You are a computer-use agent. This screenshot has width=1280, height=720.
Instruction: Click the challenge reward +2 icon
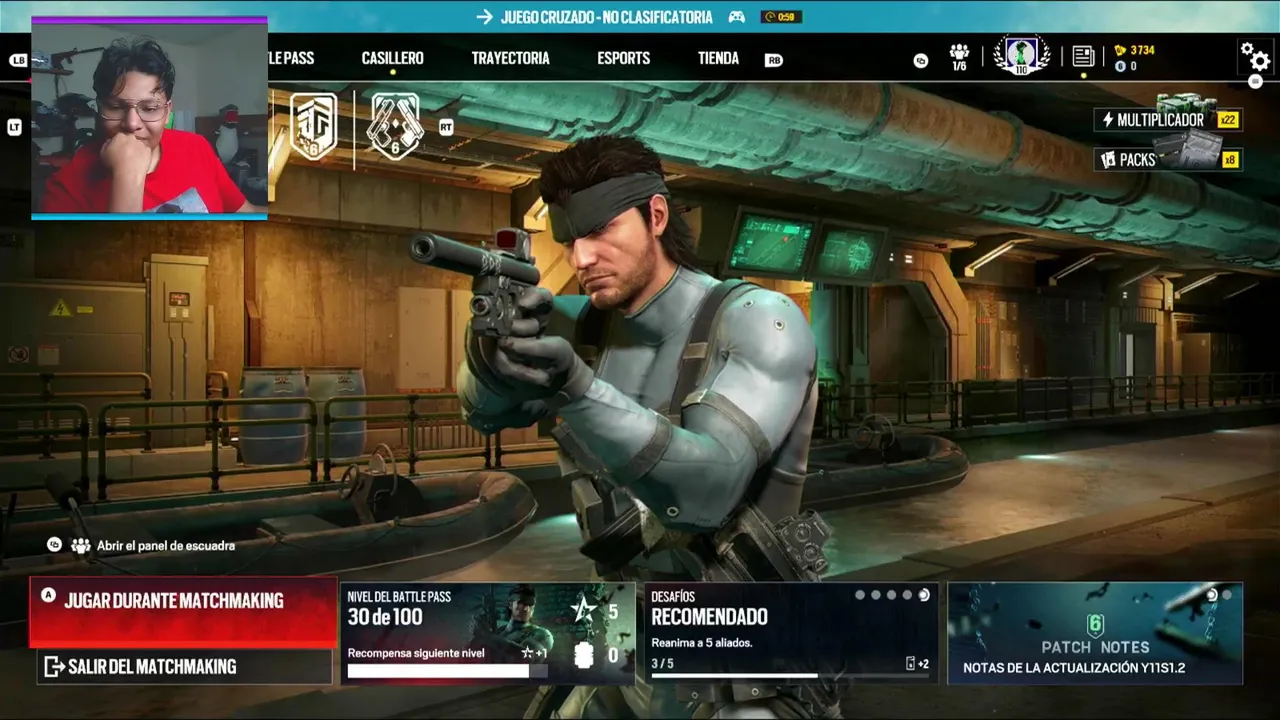tap(917, 664)
